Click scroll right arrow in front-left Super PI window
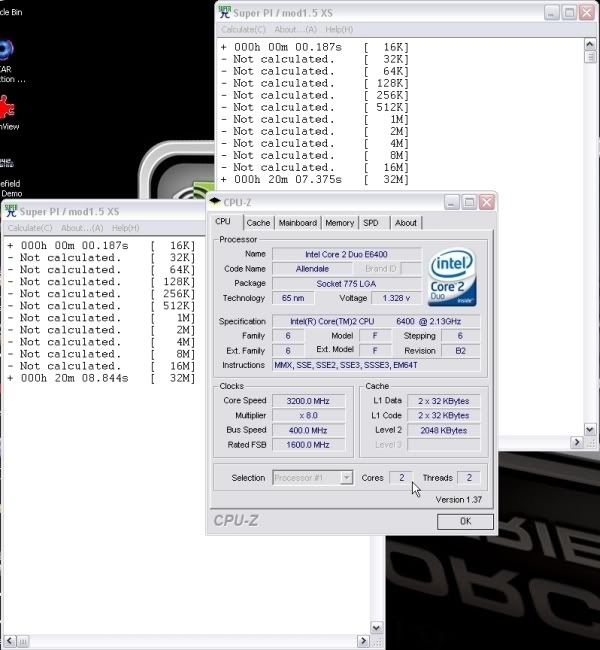This screenshot has height=650, width=600. point(363,641)
